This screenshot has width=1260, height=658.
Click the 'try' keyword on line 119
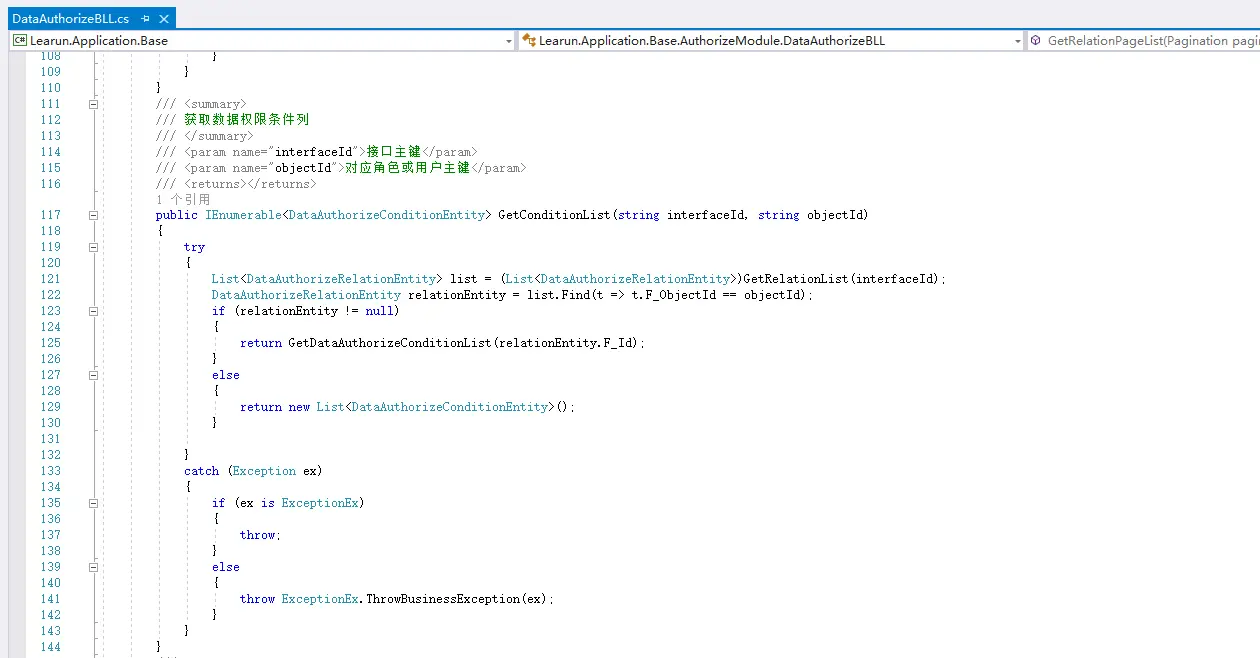click(194, 247)
